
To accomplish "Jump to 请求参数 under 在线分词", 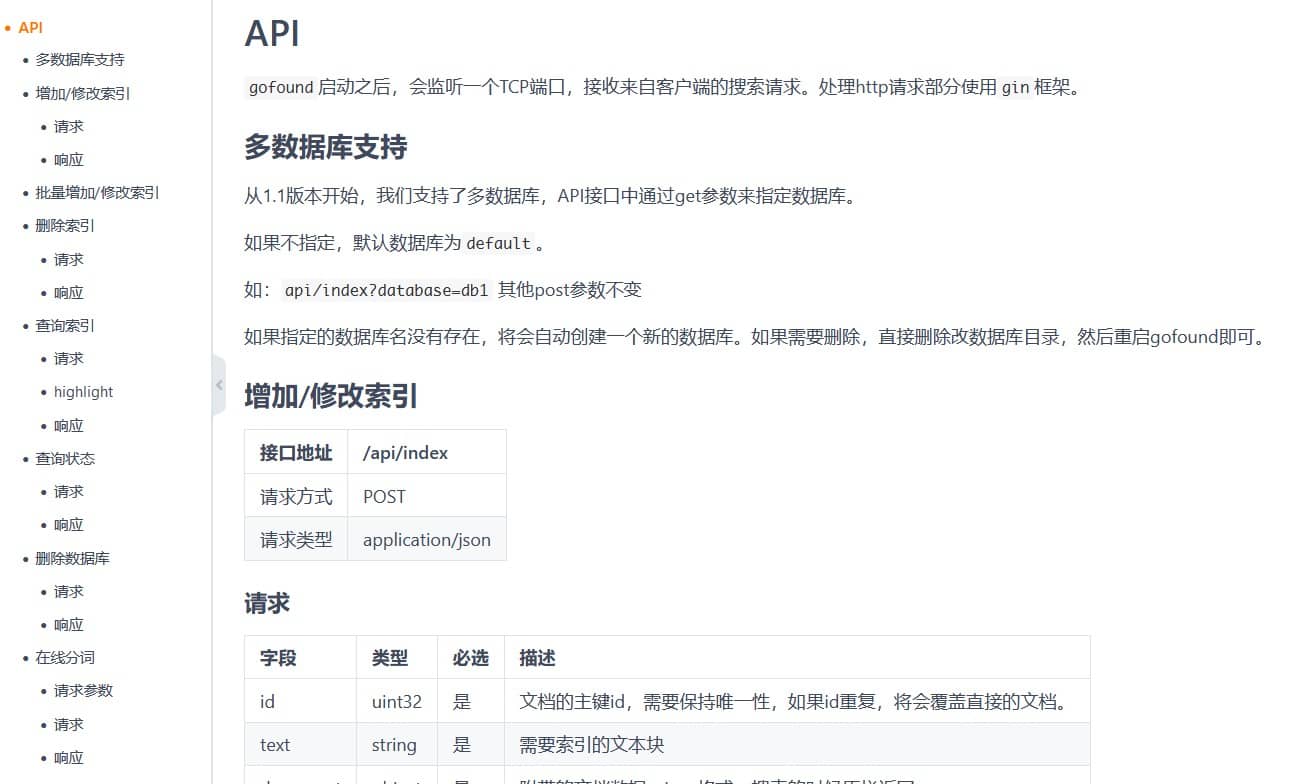I will pos(83,691).
